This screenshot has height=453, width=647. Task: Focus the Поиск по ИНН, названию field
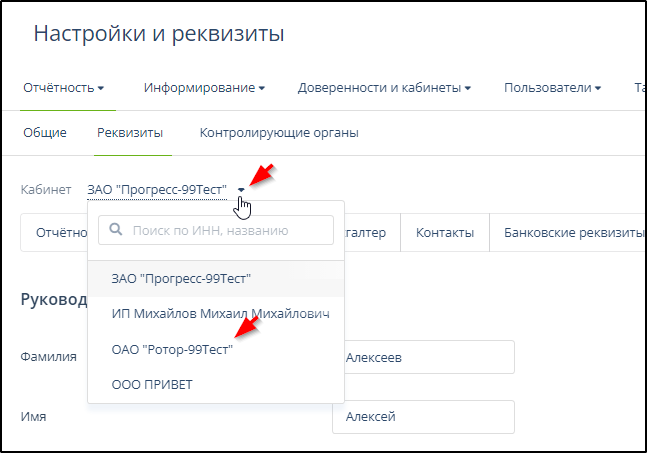click(225, 230)
